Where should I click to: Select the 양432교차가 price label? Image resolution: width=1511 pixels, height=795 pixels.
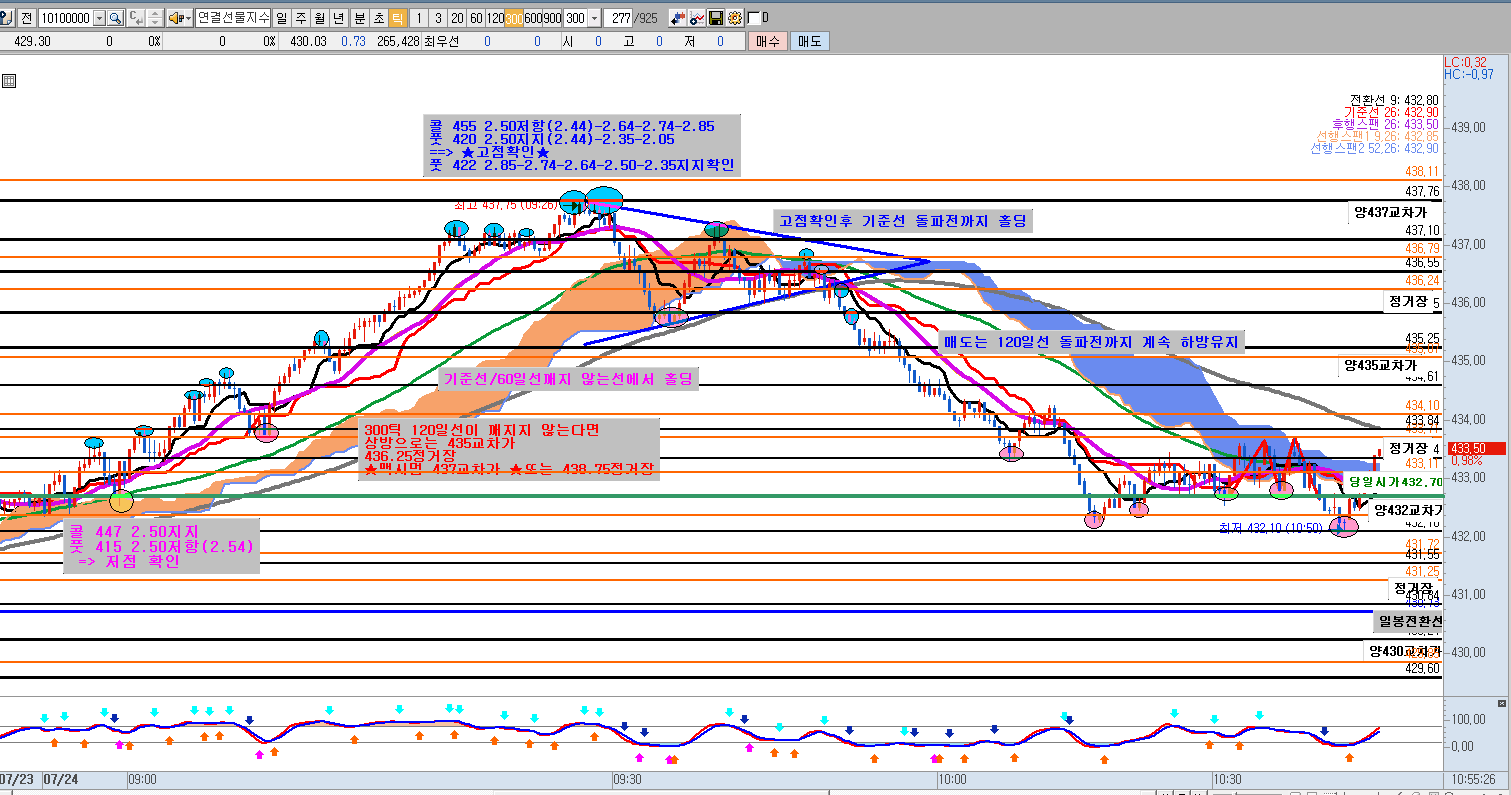(x=1407, y=510)
